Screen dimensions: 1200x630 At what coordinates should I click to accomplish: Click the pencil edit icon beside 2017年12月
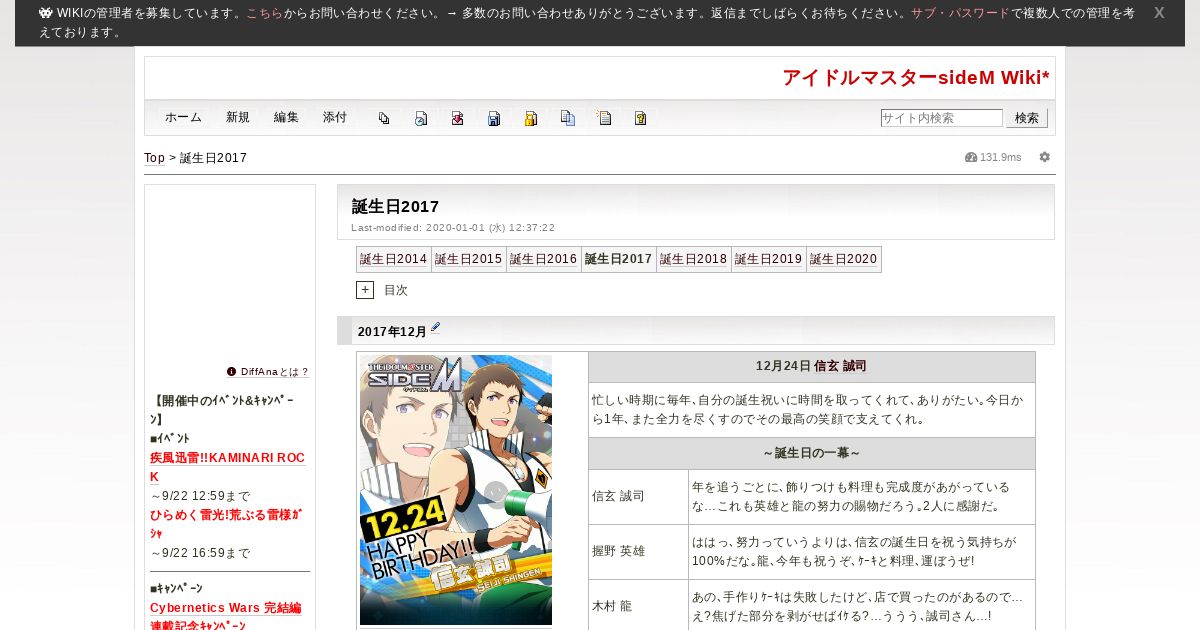pyautogui.click(x=435, y=328)
